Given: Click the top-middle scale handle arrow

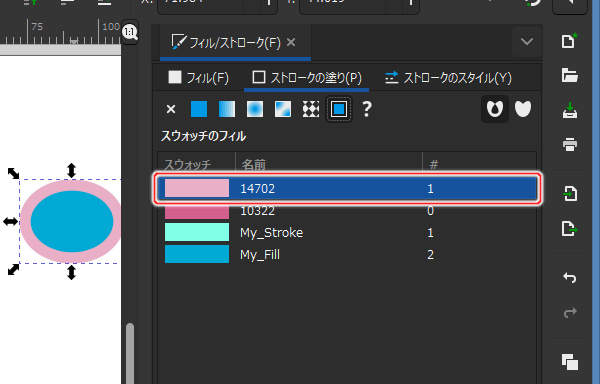Looking at the screenshot, I should [72, 171].
